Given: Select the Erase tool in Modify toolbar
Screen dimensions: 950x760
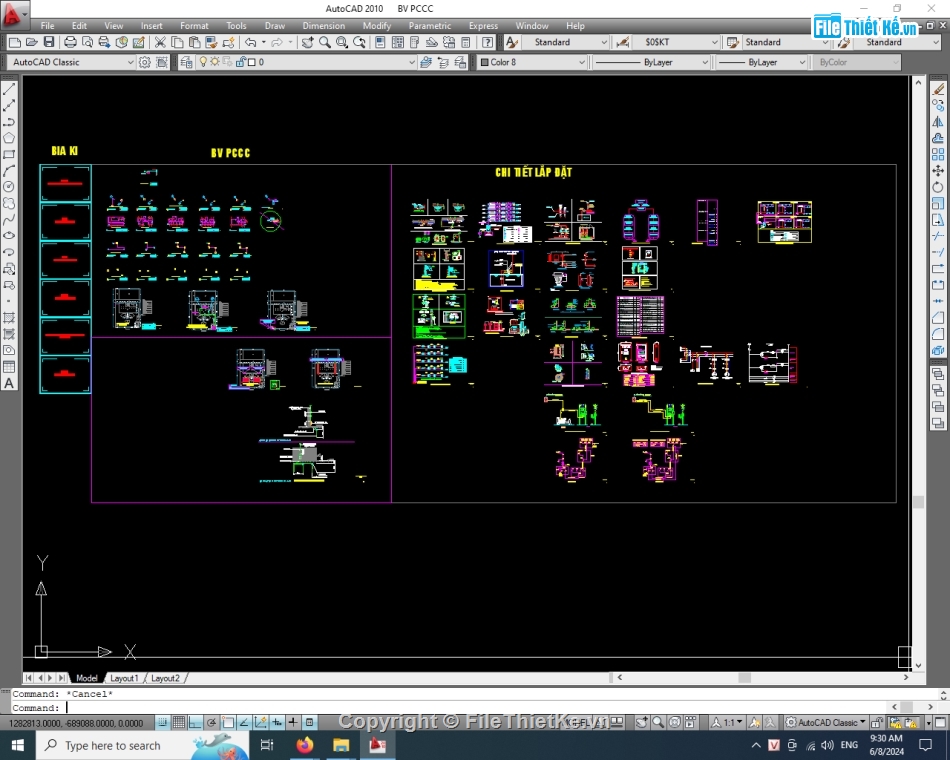Looking at the screenshot, I should [x=938, y=89].
